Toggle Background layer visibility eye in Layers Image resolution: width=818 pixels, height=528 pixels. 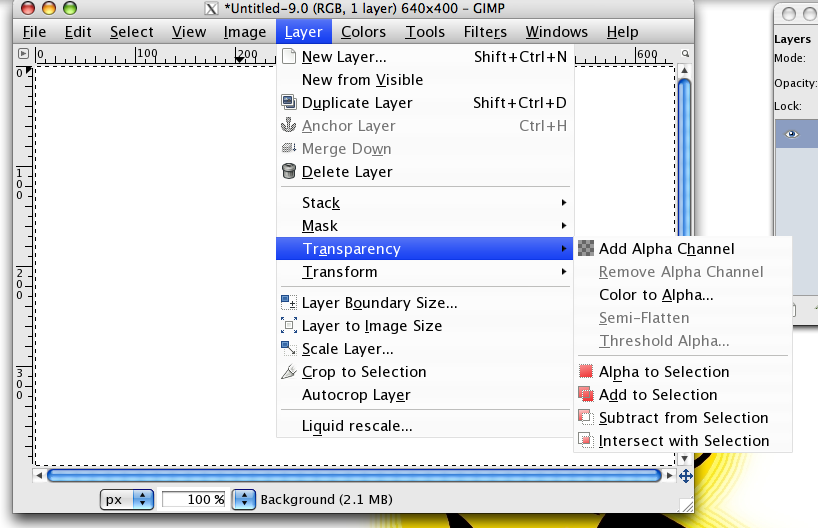coord(791,135)
